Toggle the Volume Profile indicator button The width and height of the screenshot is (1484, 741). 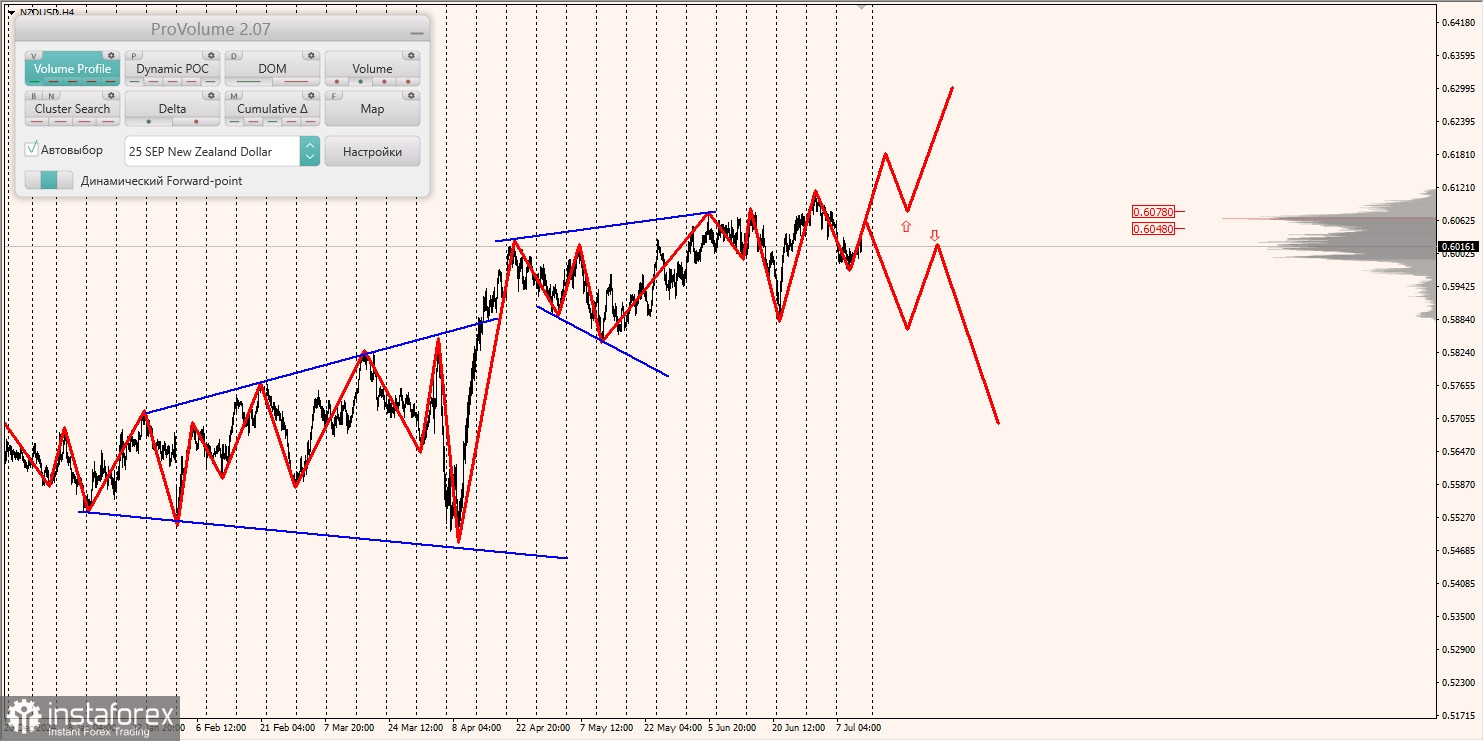72,68
